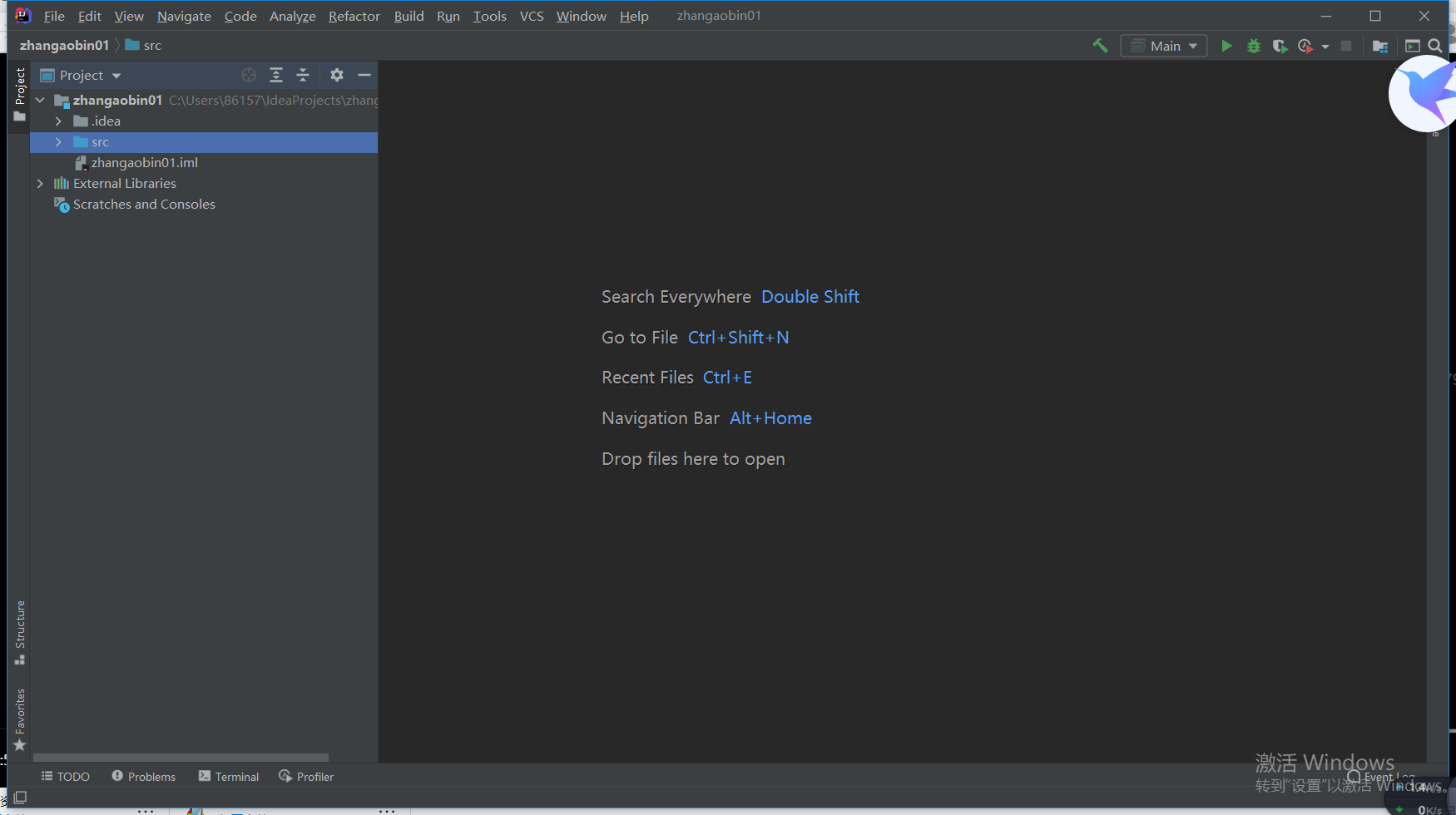Click the tool window quick-access icon
Viewport: 1456px width, 815px height.
[20, 798]
